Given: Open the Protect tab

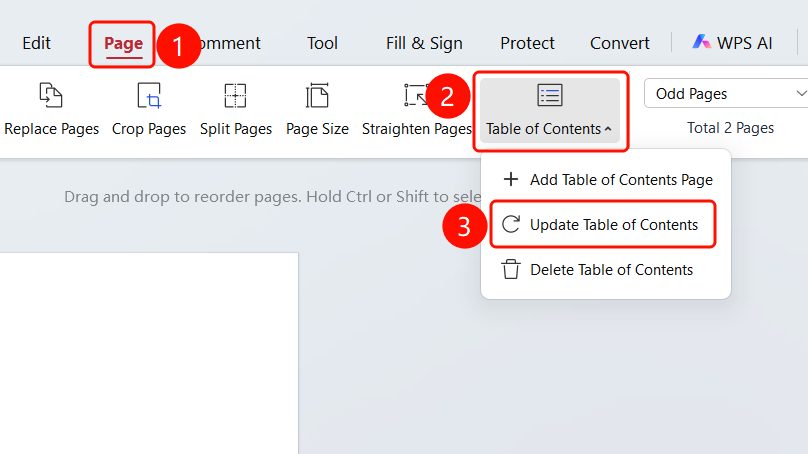Looking at the screenshot, I should pos(527,43).
